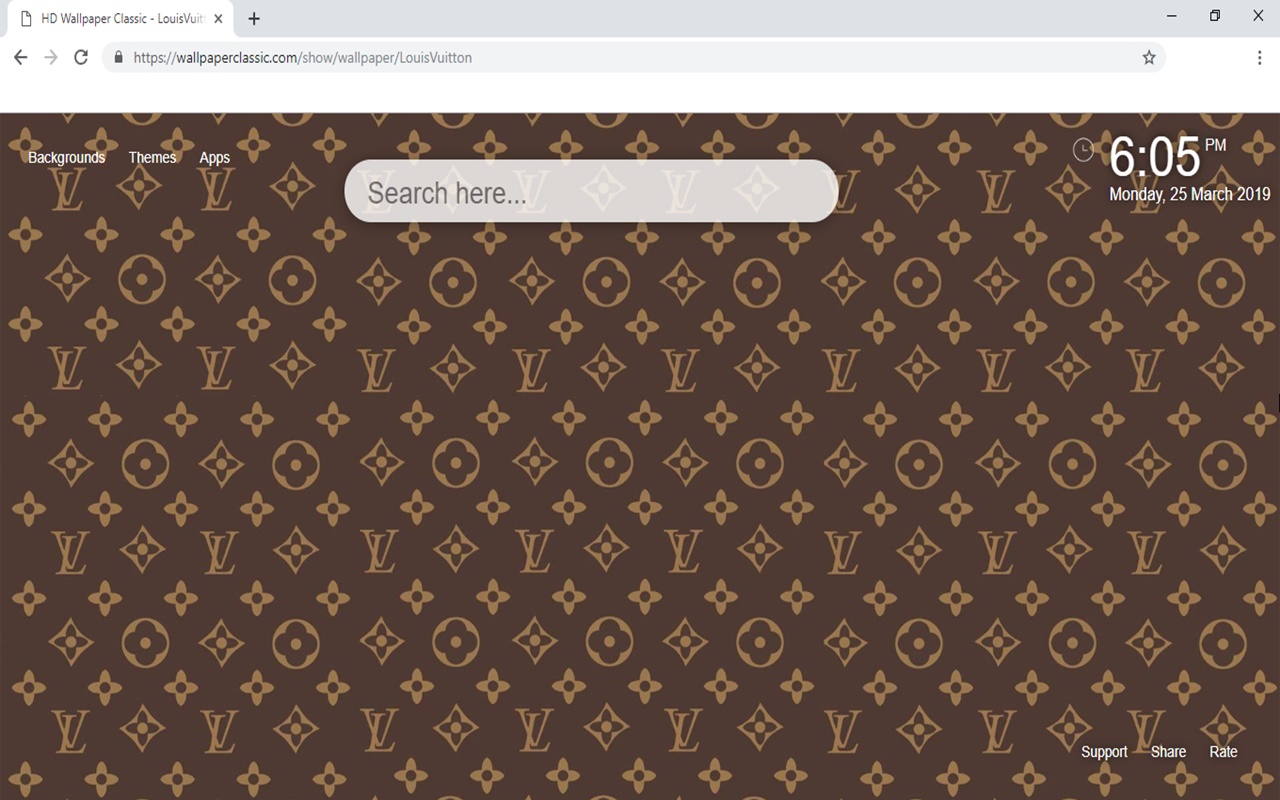Click the Rate link
The width and height of the screenshot is (1280, 800).
[1223, 752]
